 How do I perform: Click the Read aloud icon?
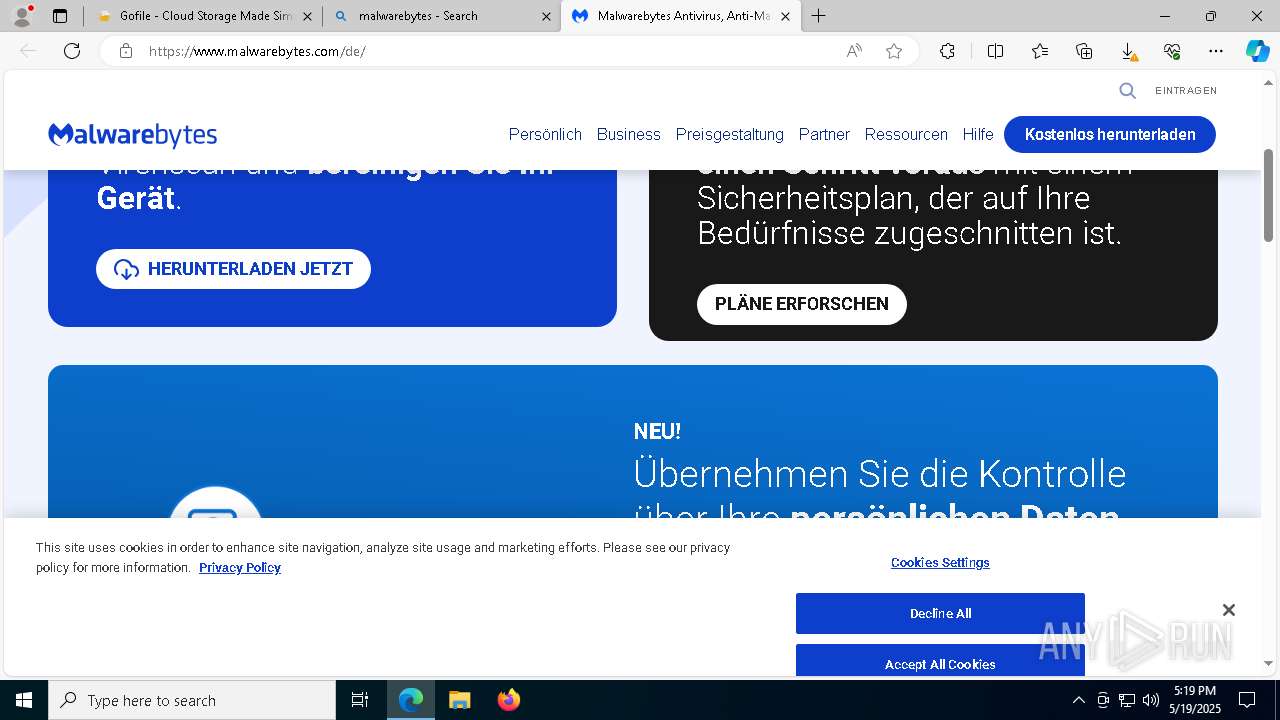pos(854,51)
